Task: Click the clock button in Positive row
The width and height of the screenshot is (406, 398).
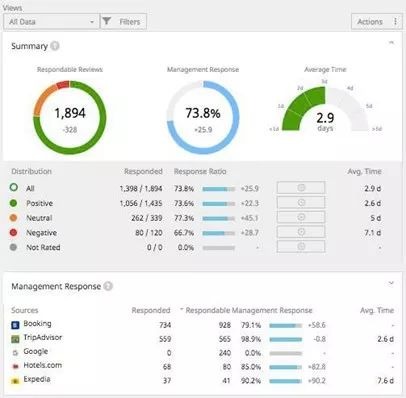Action: pos(301,202)
